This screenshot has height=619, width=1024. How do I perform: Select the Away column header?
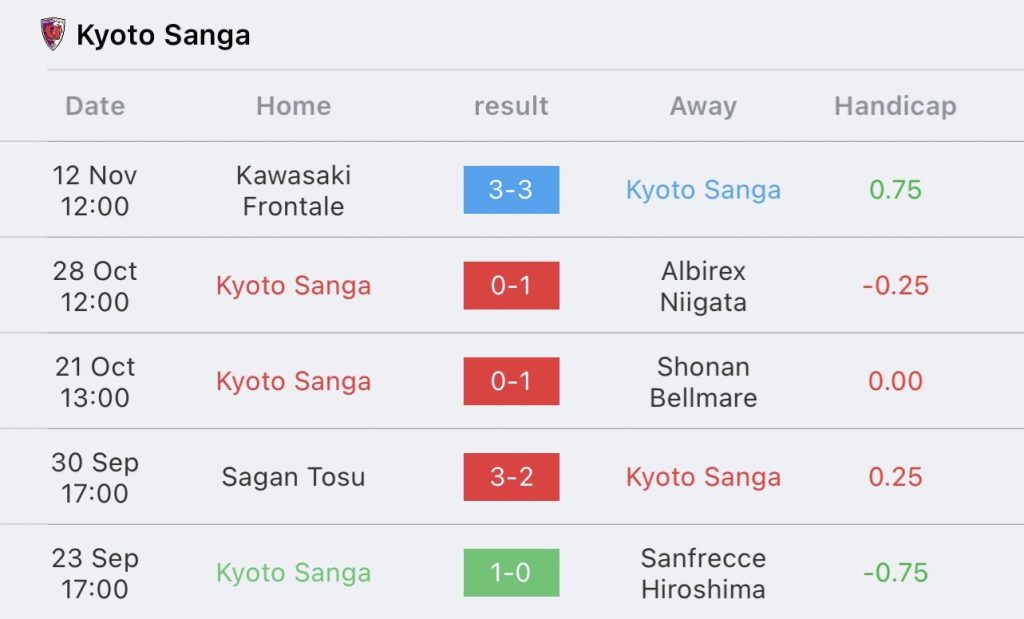(703, 106)
